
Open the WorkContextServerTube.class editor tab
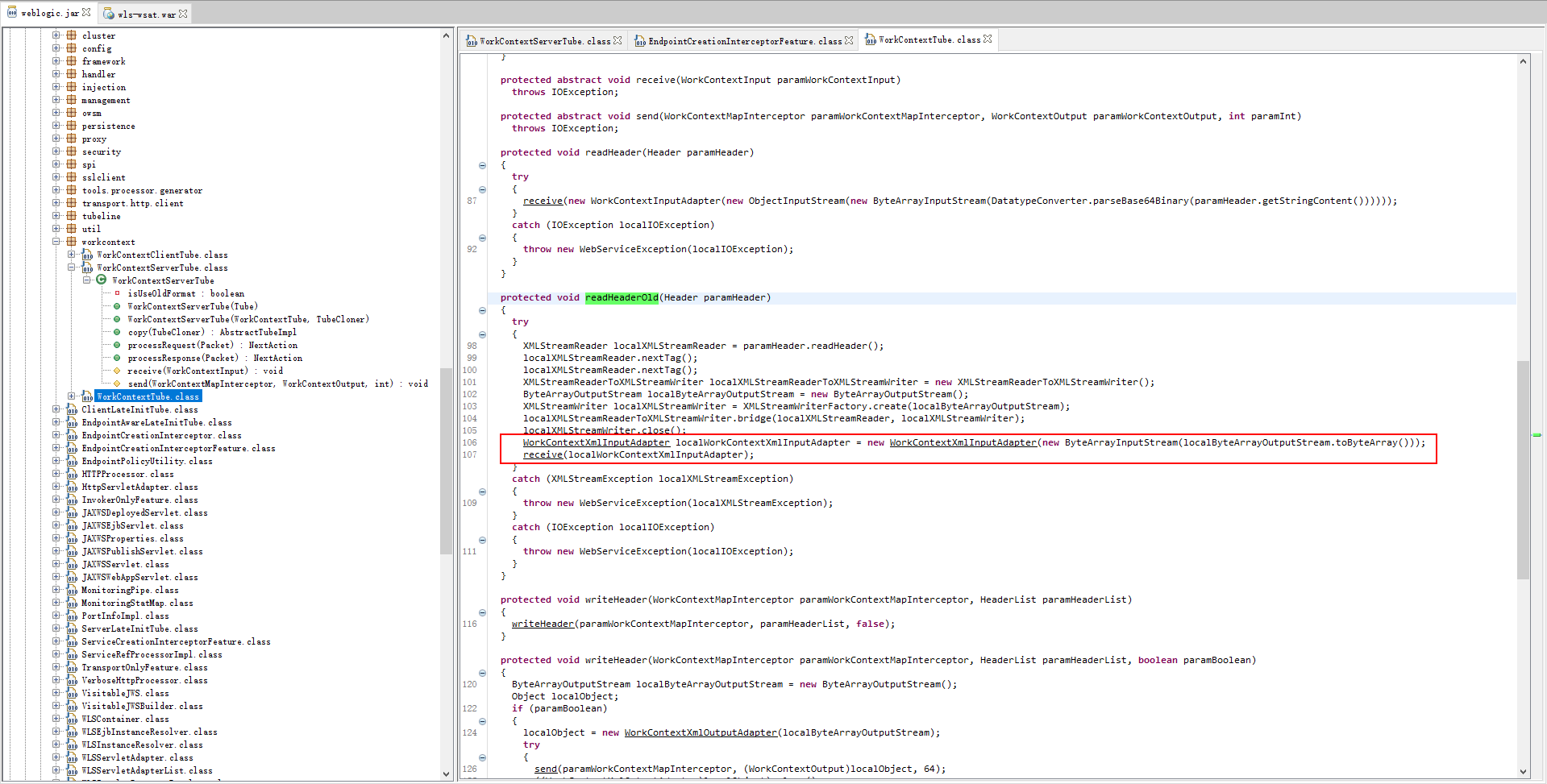point(543,41)
